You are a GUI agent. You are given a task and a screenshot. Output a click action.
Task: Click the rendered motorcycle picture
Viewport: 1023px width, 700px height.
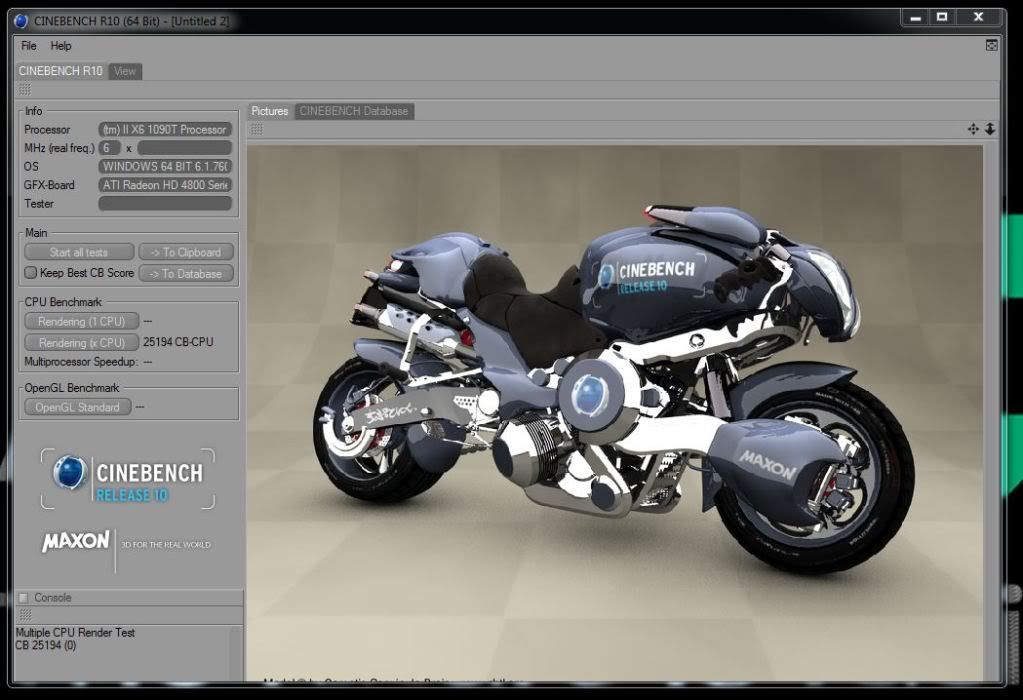coord(615,413)
